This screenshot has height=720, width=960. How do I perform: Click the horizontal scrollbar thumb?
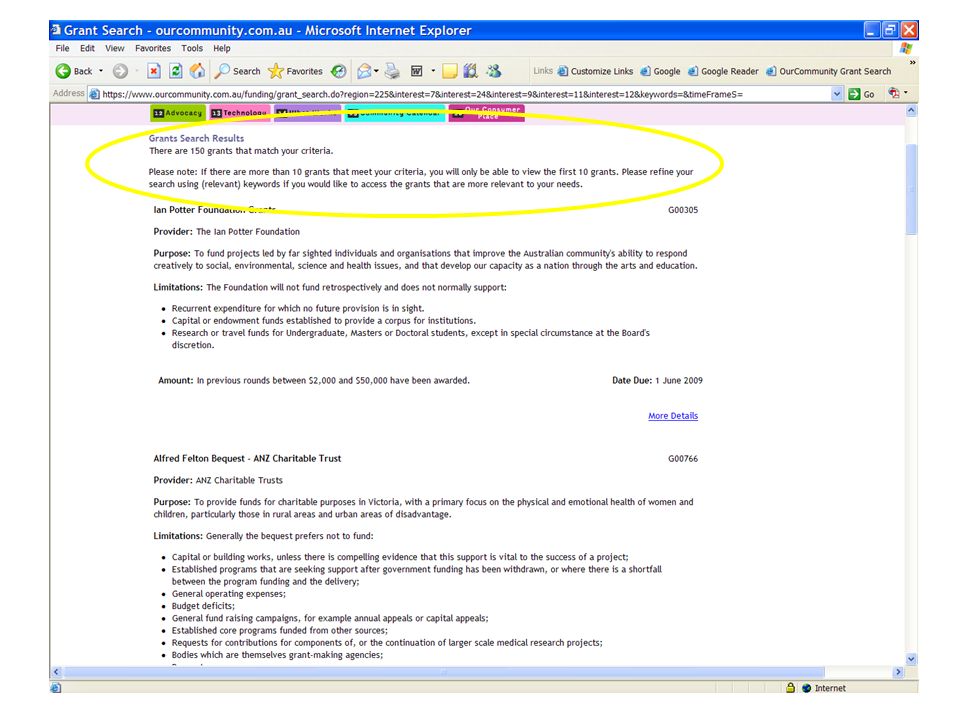444,672
